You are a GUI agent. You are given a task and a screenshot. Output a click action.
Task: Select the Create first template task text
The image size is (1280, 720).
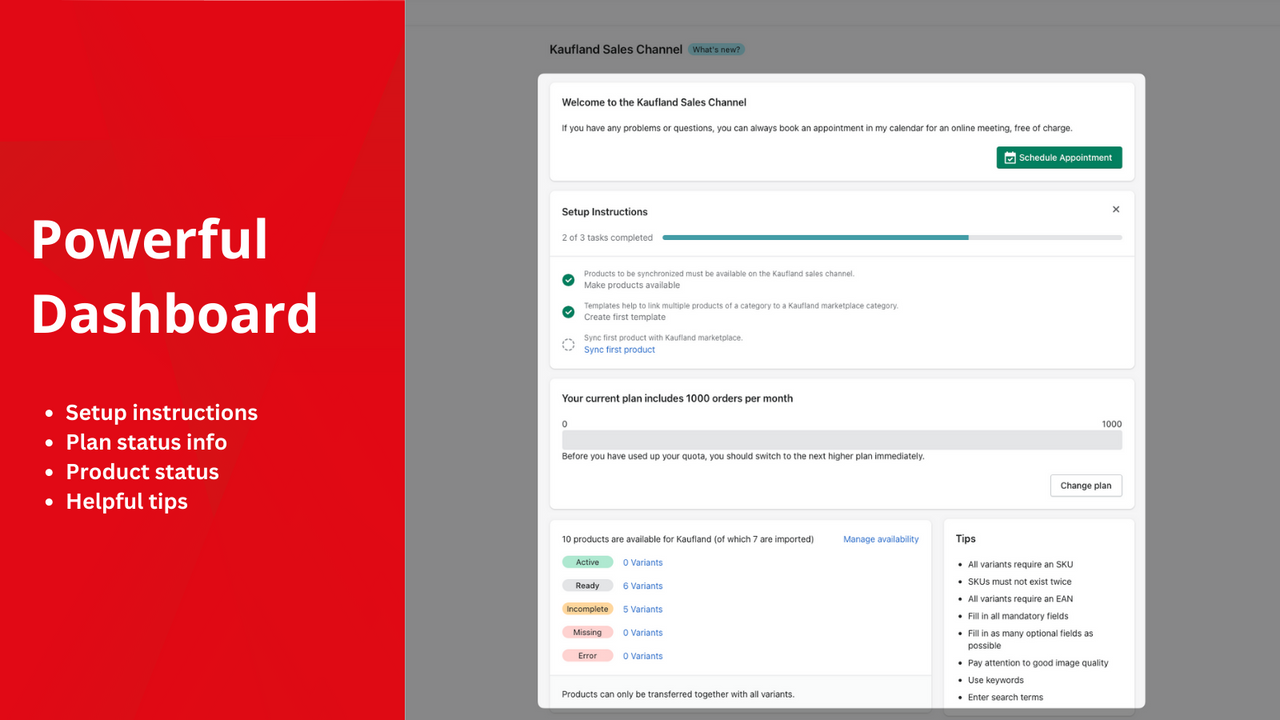[624, 318]
